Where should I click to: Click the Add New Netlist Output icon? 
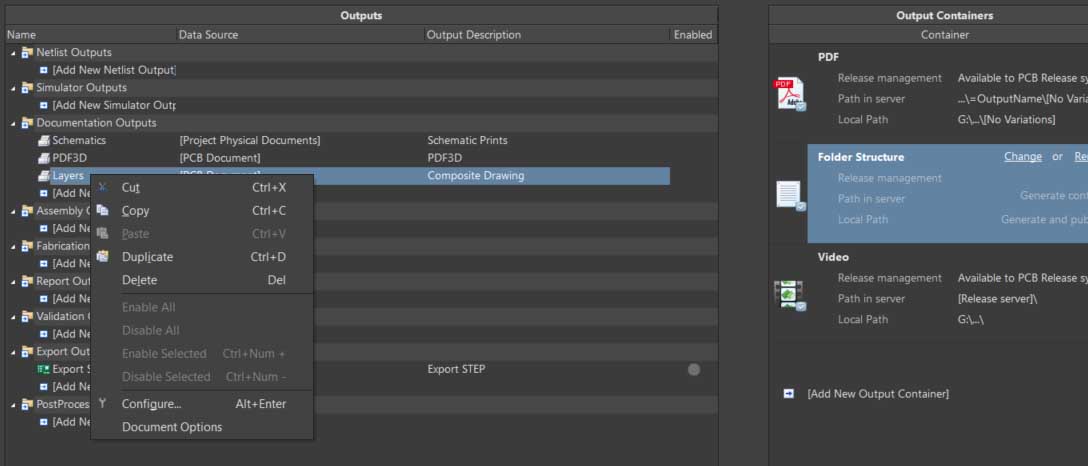click(44, 70)
